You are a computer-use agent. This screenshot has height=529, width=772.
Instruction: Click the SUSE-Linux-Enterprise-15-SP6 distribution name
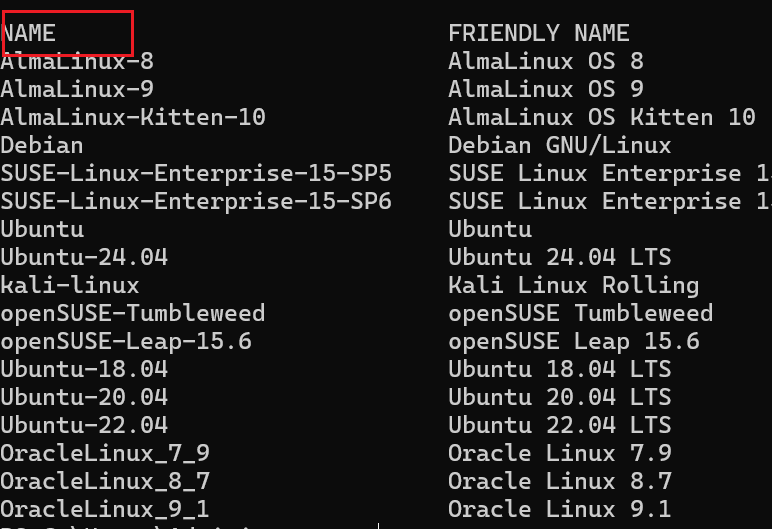click(196, 201)
